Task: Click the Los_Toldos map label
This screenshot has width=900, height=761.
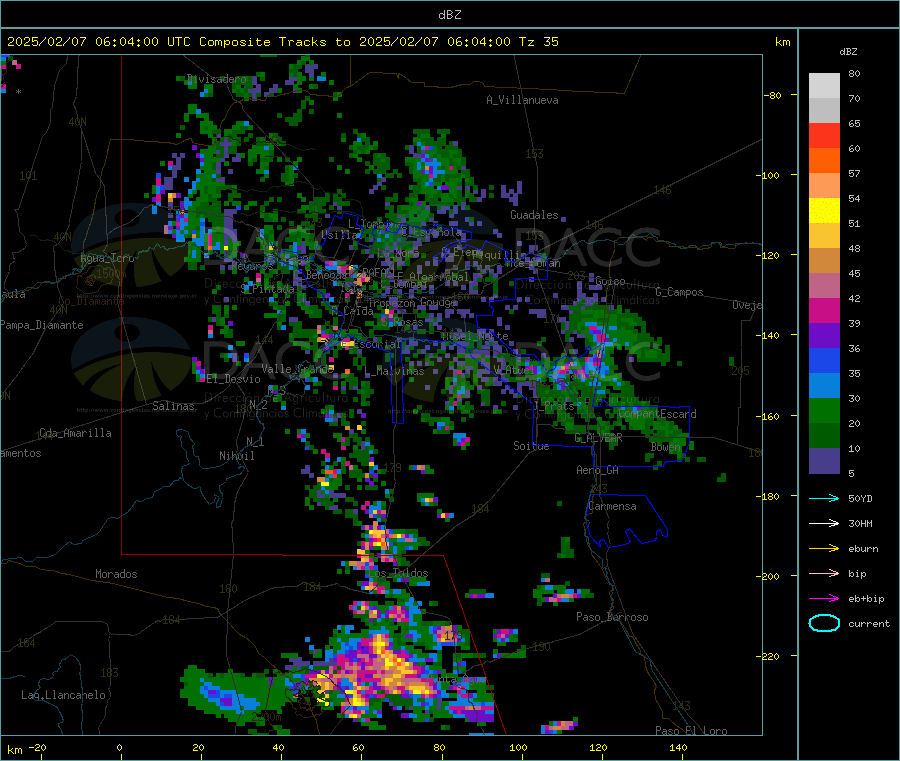Action: click(x=398, y=573)
